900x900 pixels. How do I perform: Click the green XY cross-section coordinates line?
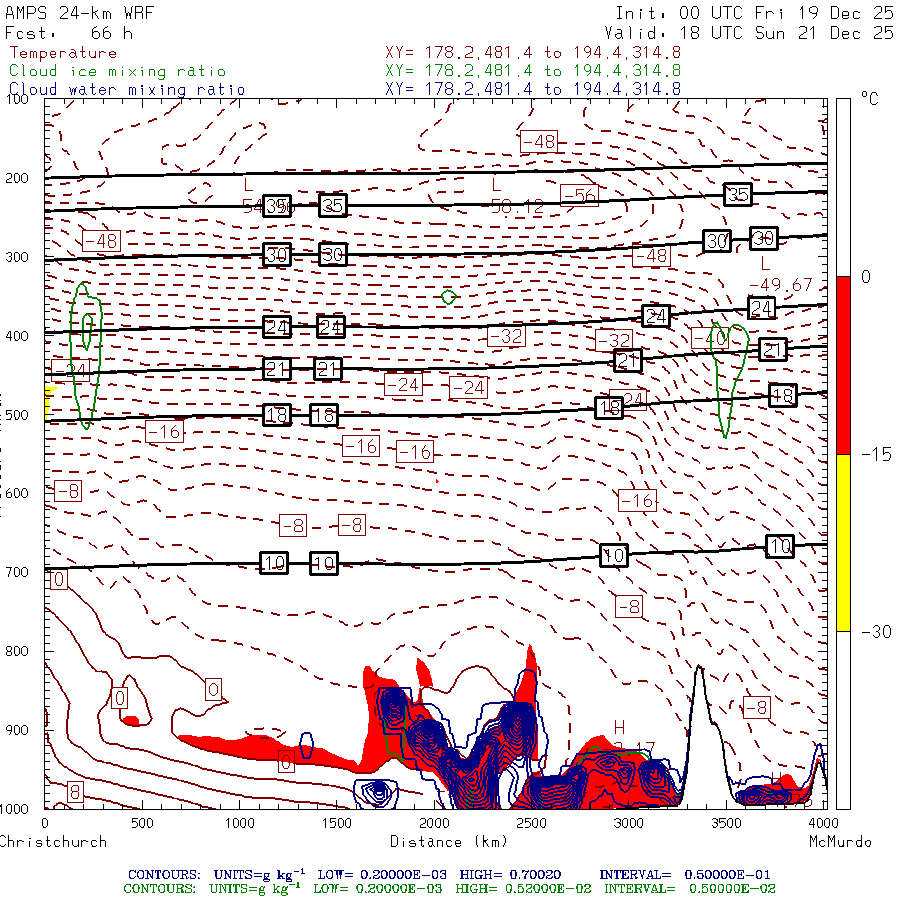point(533,71)
